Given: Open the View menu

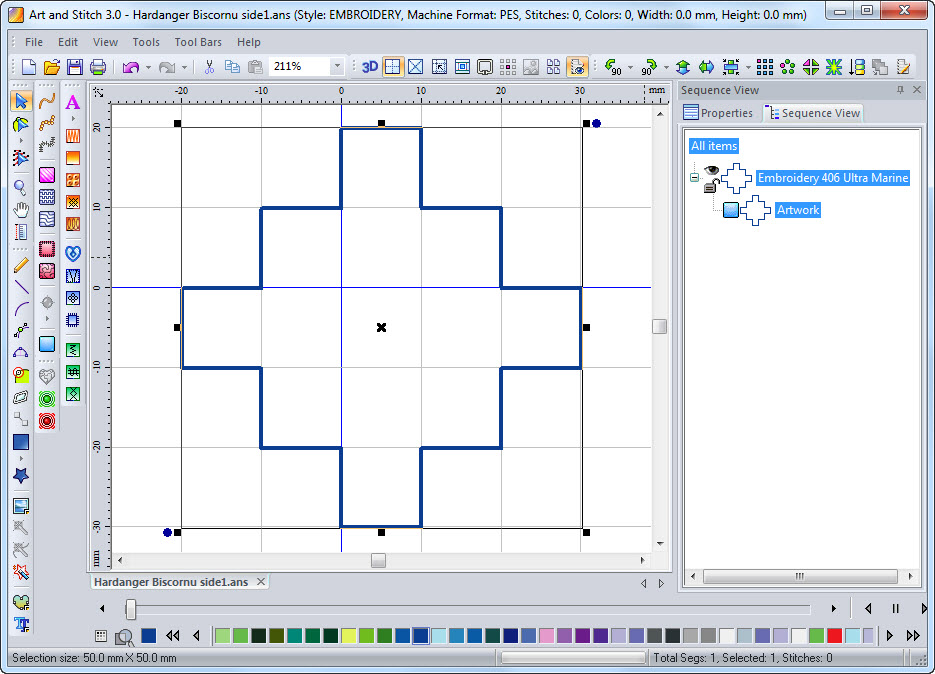Looking at the screenshot, I should click(x=105, y=42).
